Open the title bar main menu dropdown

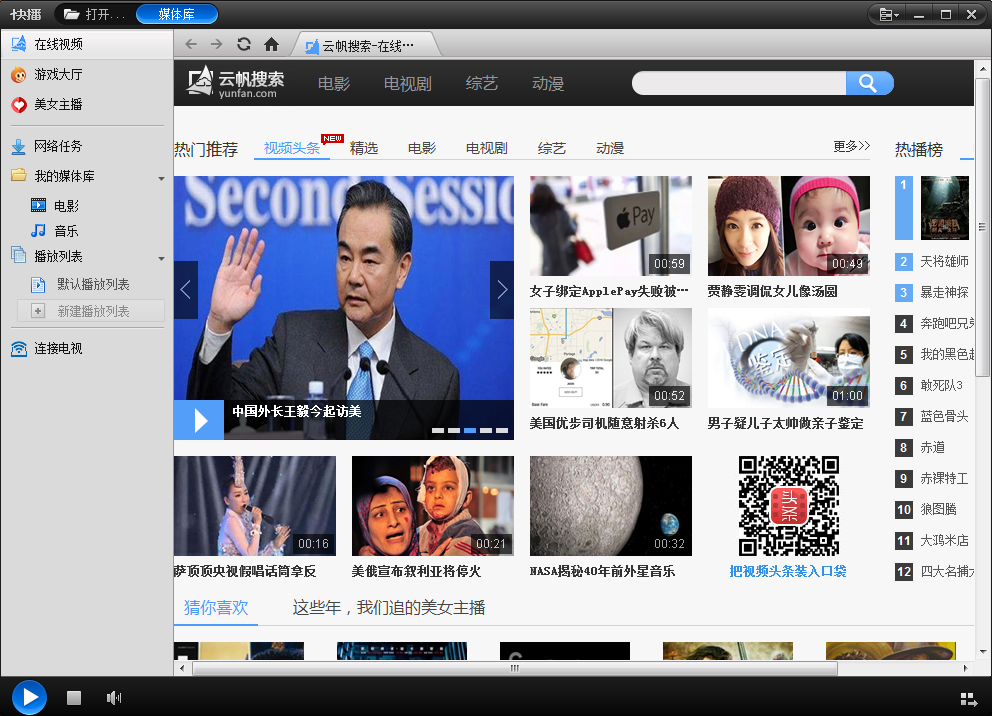[888, 14]
